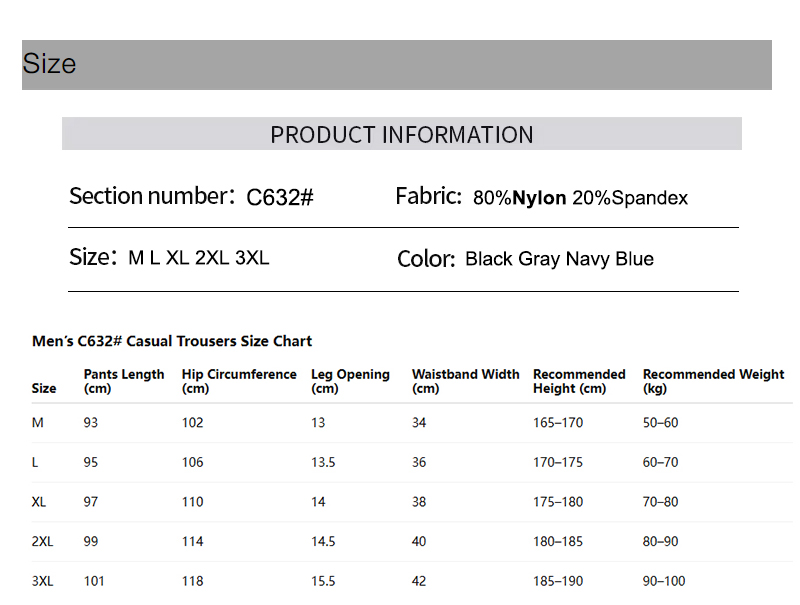Click the Size header bar

397,65
